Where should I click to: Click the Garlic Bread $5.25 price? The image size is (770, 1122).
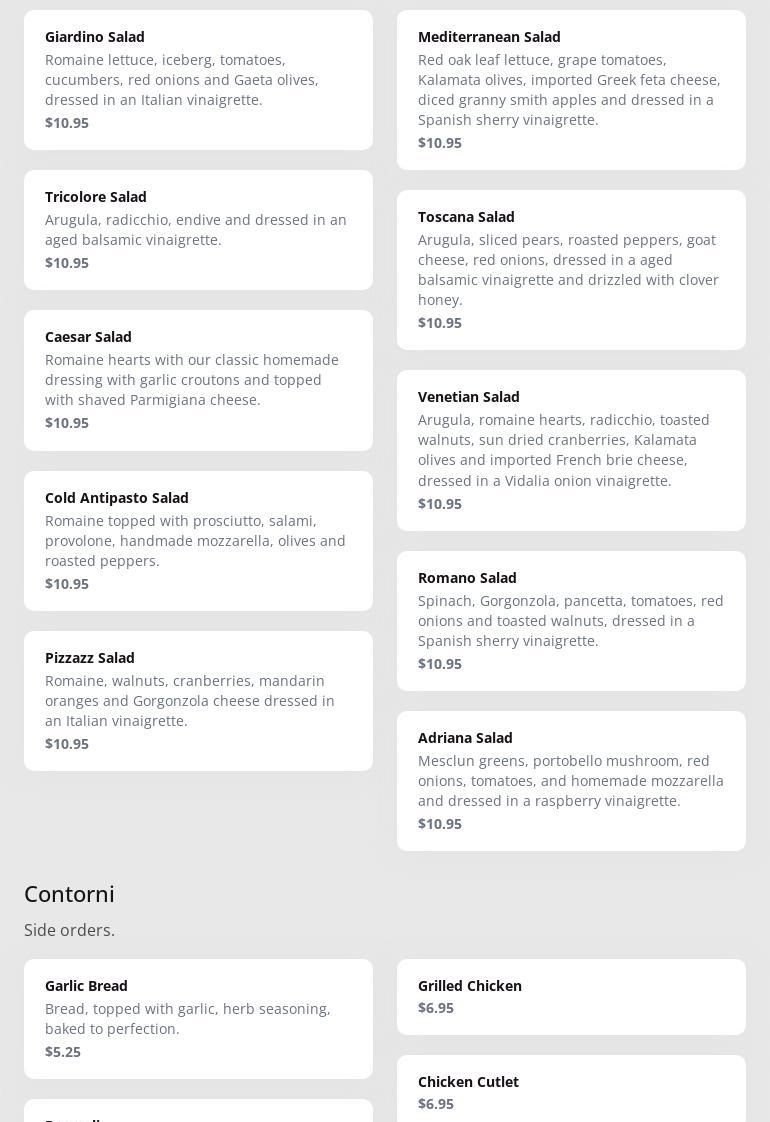tap(63, 1052)
